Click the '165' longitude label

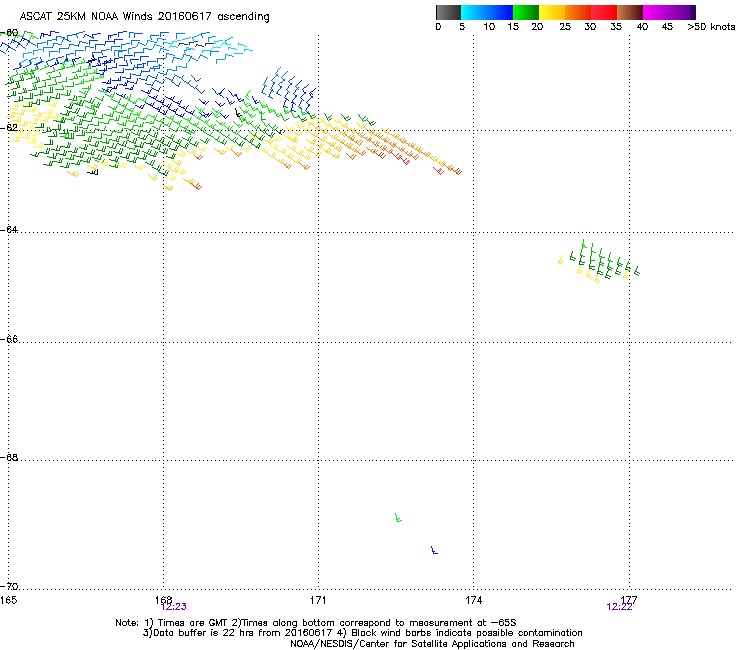[x=8, y=600]
